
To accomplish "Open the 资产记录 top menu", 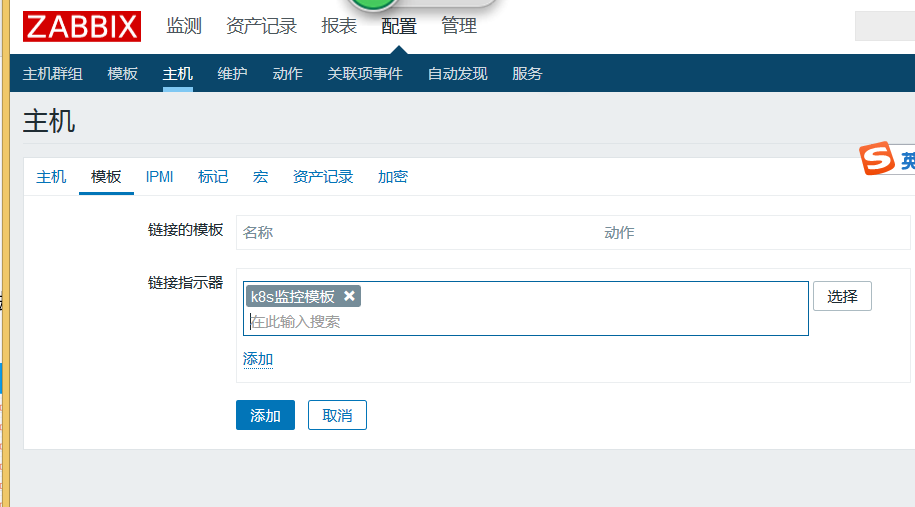I will point(261,26).
